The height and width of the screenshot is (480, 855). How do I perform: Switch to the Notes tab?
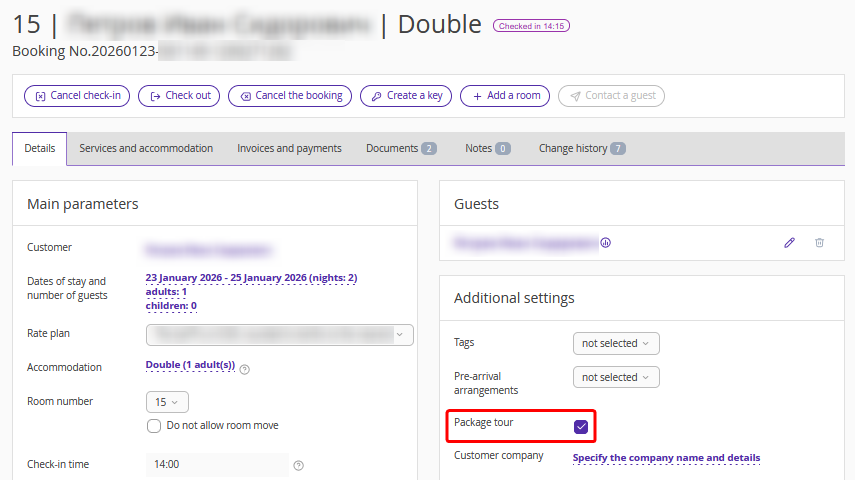[487, 148]
